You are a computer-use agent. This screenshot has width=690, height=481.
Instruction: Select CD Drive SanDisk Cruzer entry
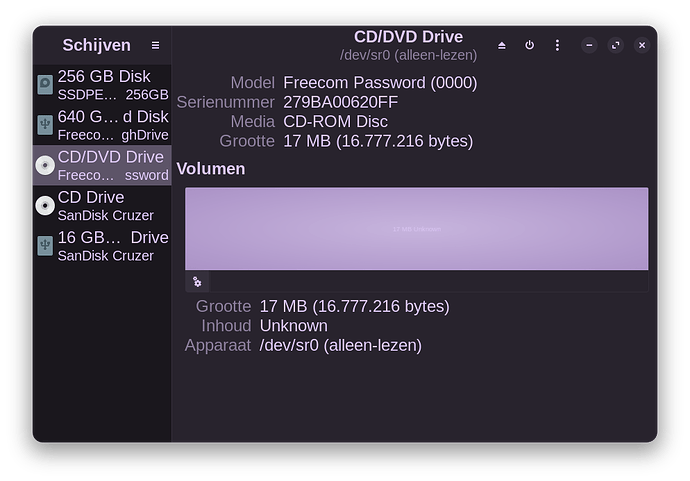coord(112,205)
